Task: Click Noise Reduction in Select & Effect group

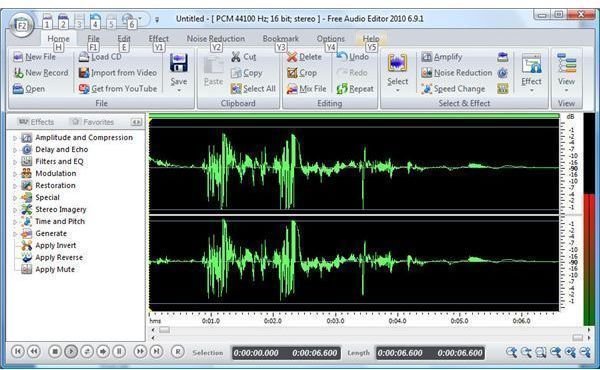Action: coord(457,73)
